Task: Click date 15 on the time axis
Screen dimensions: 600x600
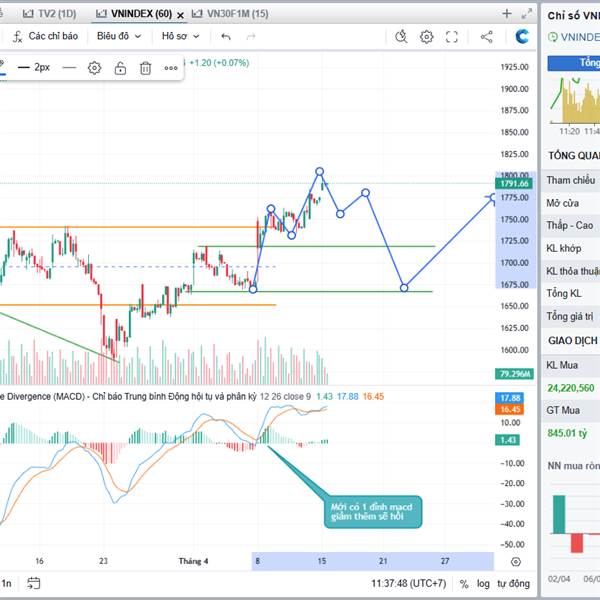Action: tap(322, 561)
